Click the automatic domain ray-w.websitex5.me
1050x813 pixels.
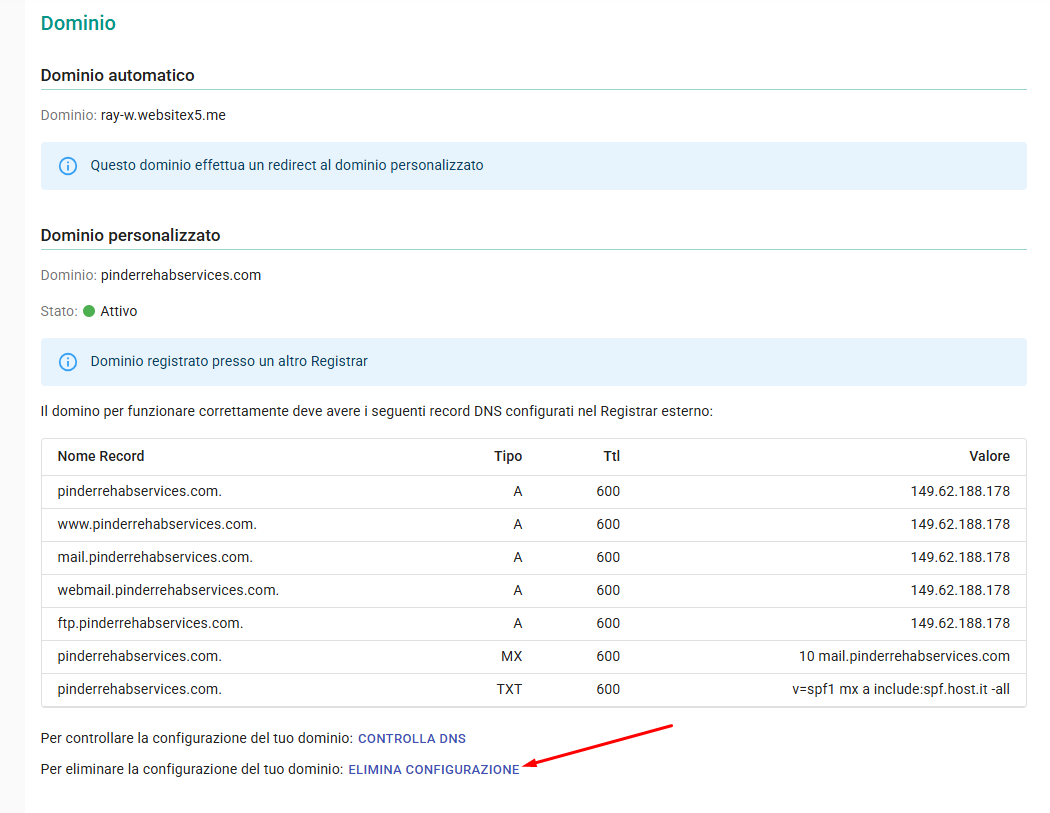click(163, 115)
